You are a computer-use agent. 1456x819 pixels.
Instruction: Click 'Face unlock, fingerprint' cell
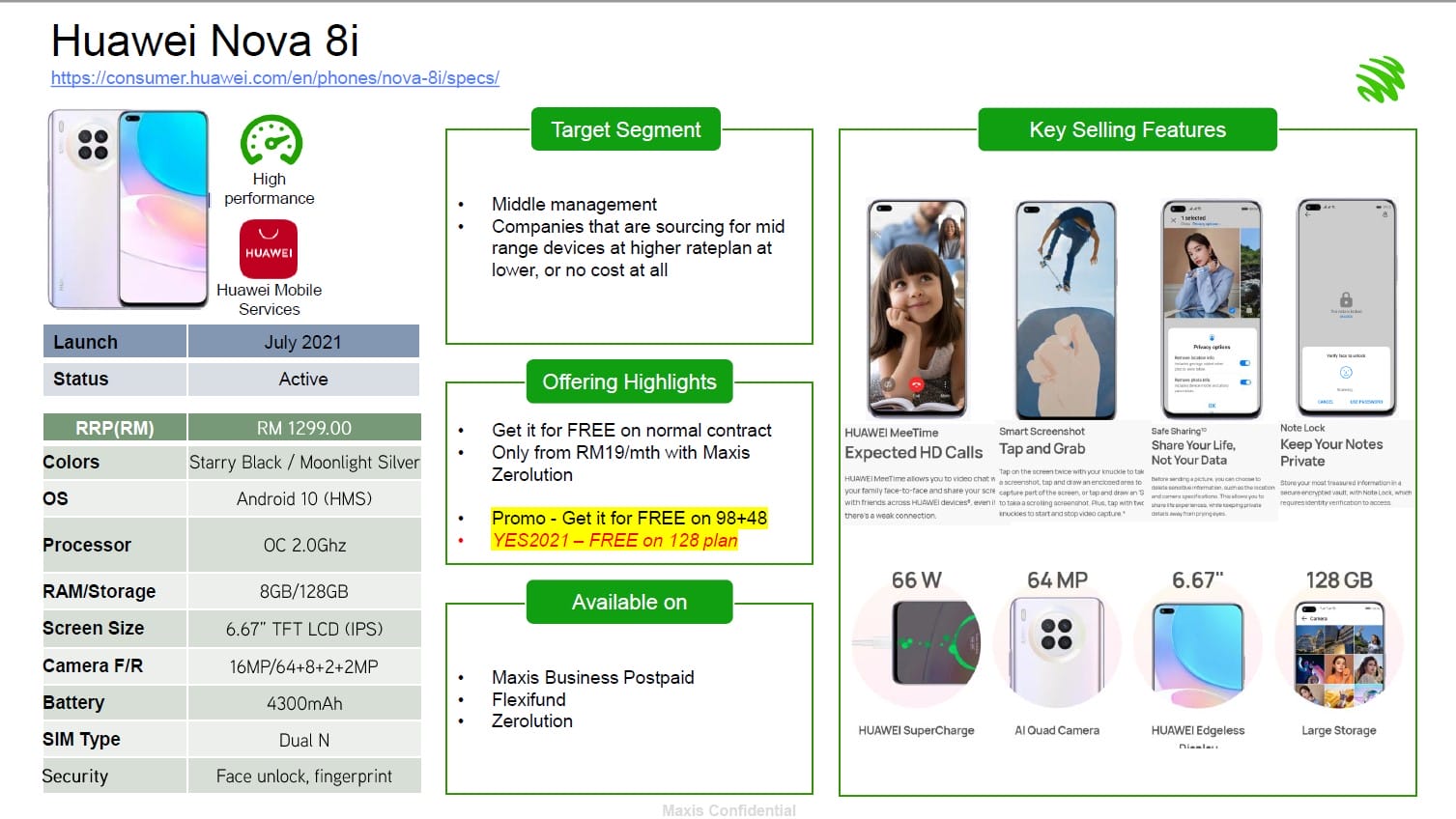(x=304, y=776)
